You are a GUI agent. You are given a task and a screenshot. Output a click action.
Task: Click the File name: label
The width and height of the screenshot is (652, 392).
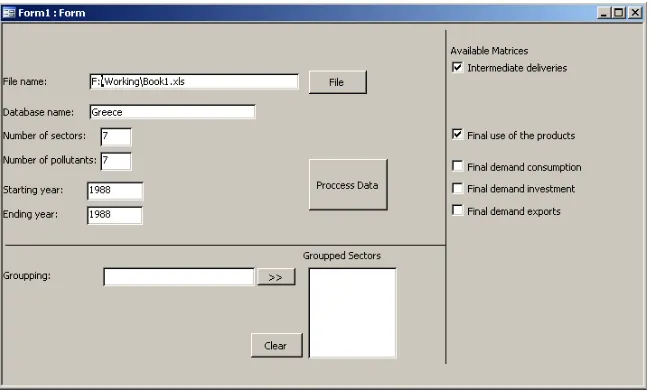(25, 81)
